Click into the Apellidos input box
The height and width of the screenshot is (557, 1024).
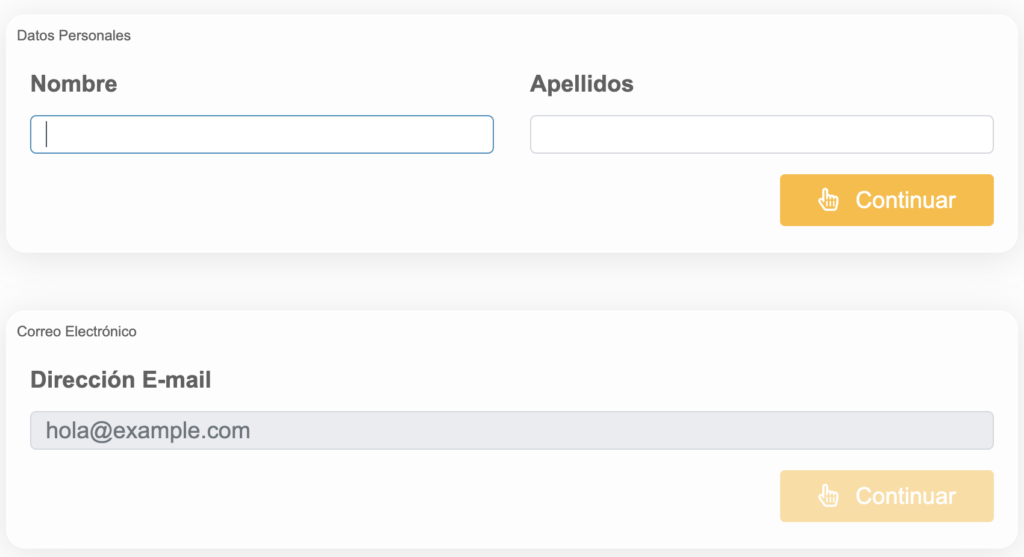(x=761, y=135)
